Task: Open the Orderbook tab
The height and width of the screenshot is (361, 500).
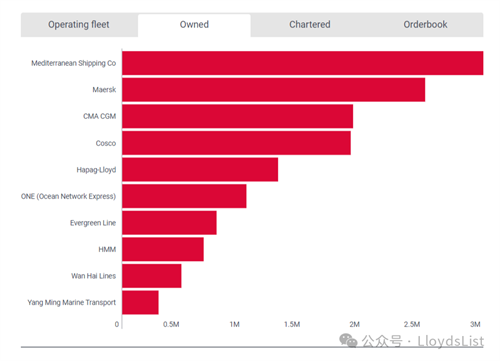Action: (x=425, y=25)
